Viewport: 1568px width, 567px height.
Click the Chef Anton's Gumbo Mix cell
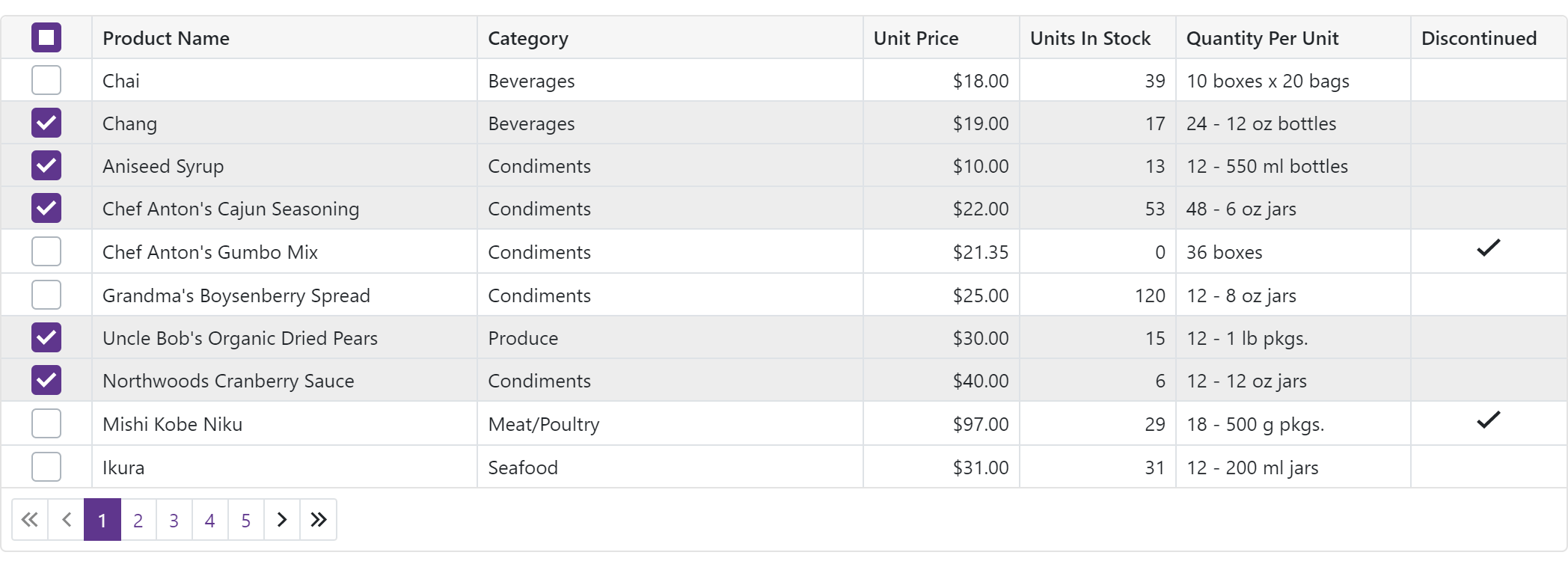210,252
